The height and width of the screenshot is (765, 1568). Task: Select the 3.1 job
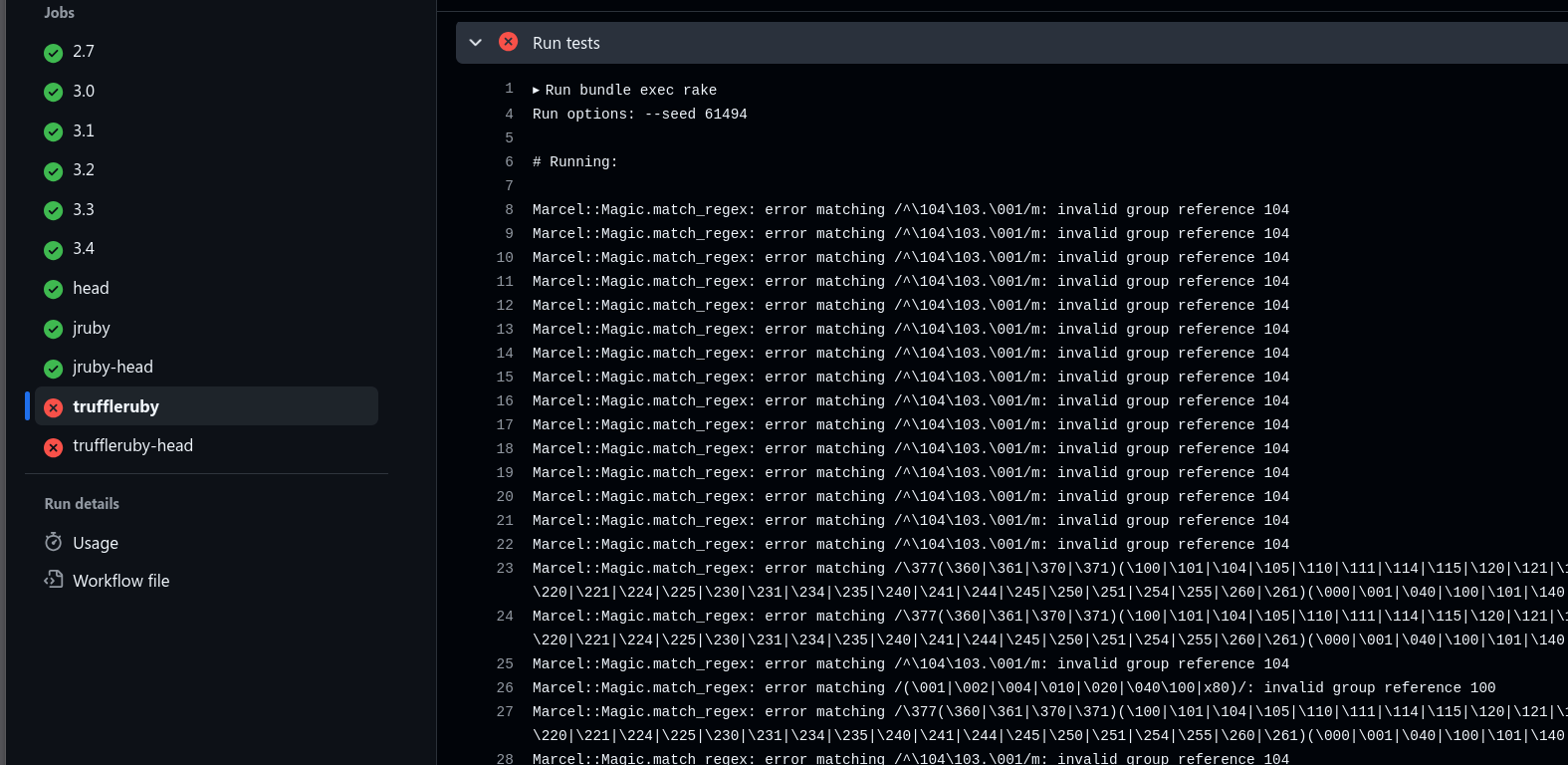tap(84, 130)
